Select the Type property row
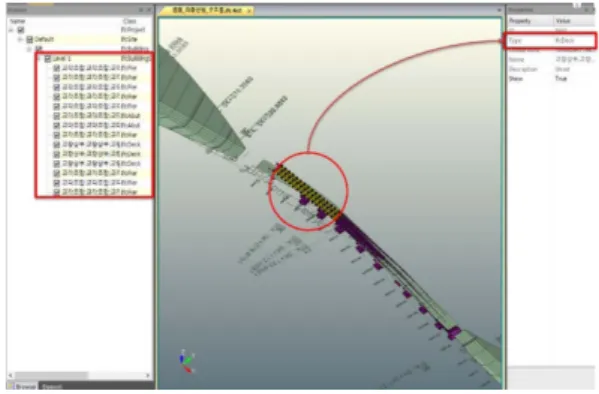Image resolution: width=599 pixels, height=394 pixels. click(x=550, y=41)
